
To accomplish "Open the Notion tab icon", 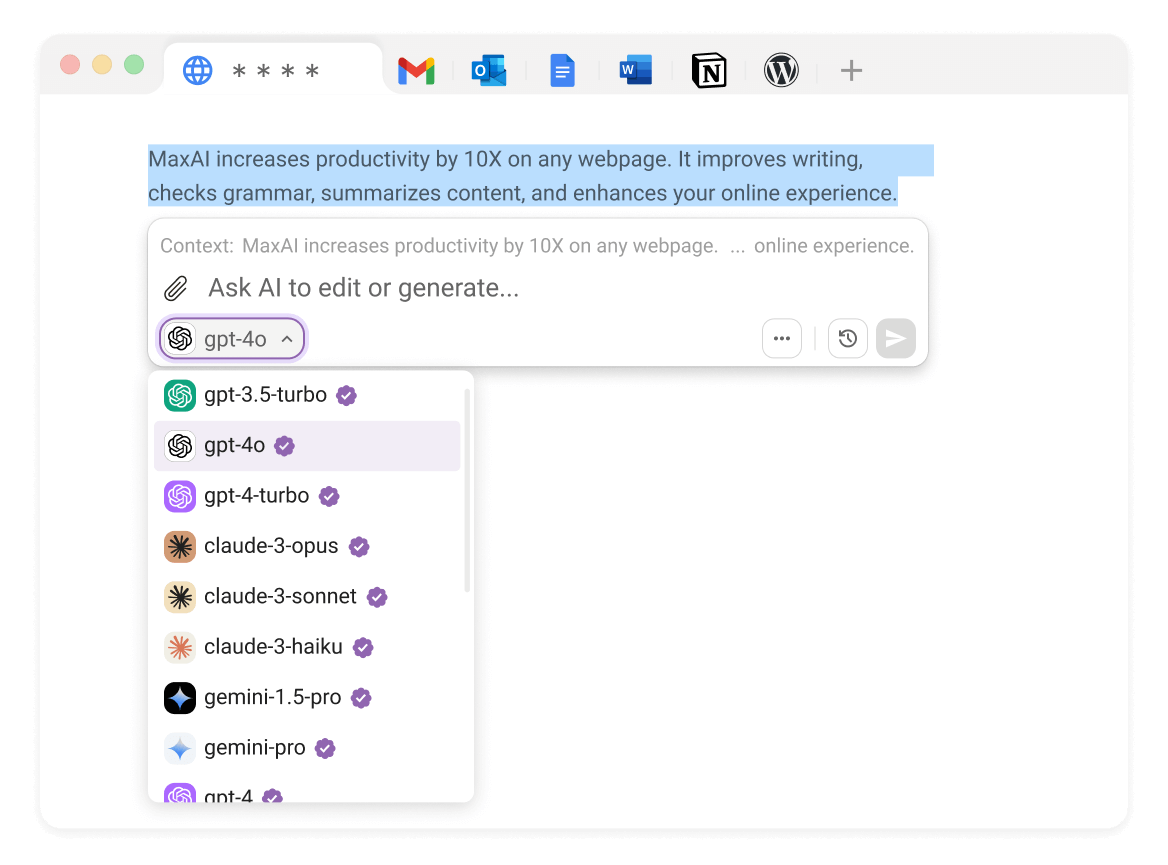I will click(709, 71).
